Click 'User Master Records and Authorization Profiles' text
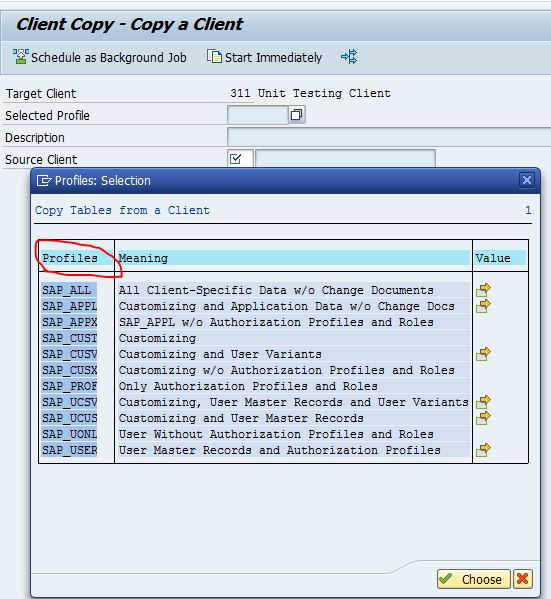The width and height of the screenshot is (551, 599). 279,451
